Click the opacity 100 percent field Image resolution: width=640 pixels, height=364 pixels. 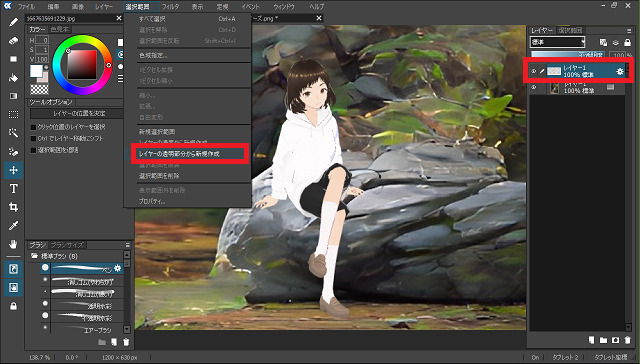[618, 54]
